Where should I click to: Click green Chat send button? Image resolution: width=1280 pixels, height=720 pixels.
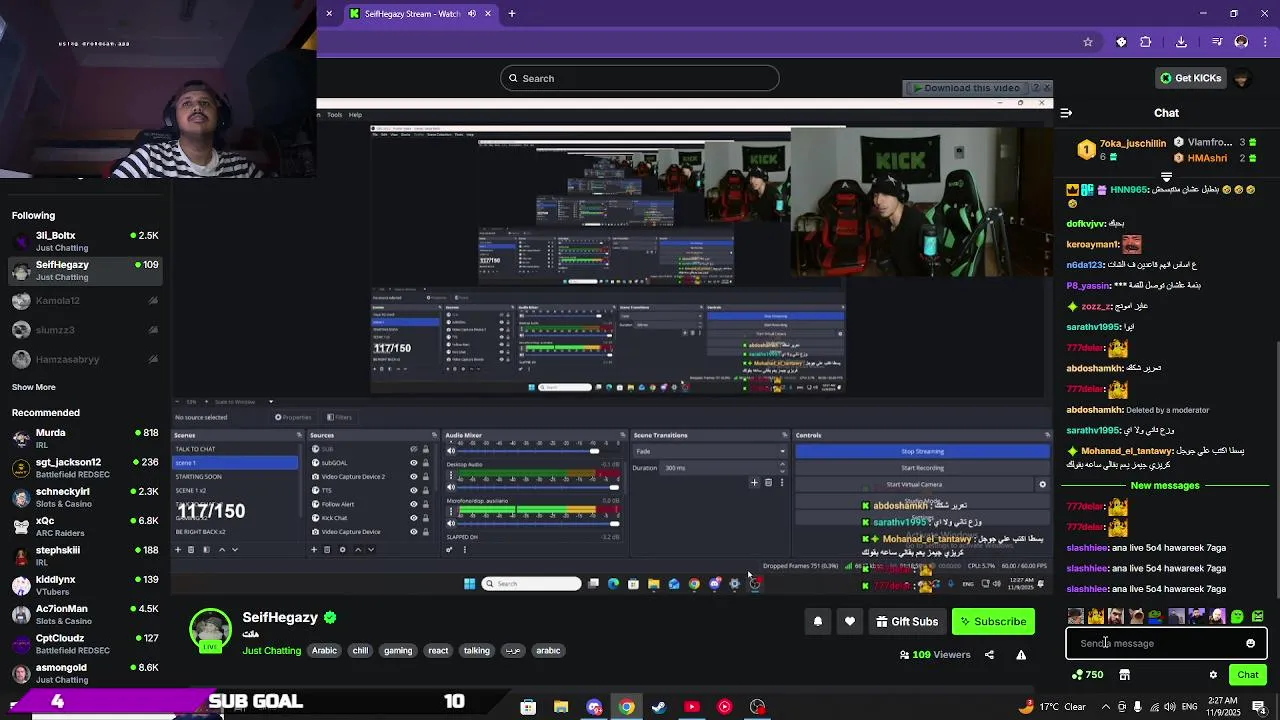1248,675
